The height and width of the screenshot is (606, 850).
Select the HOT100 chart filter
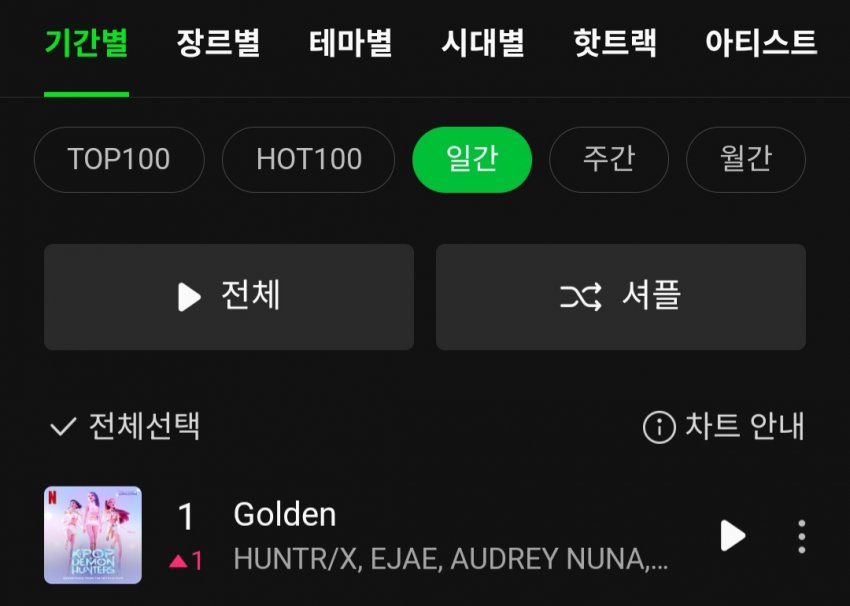tap(308, 159)
